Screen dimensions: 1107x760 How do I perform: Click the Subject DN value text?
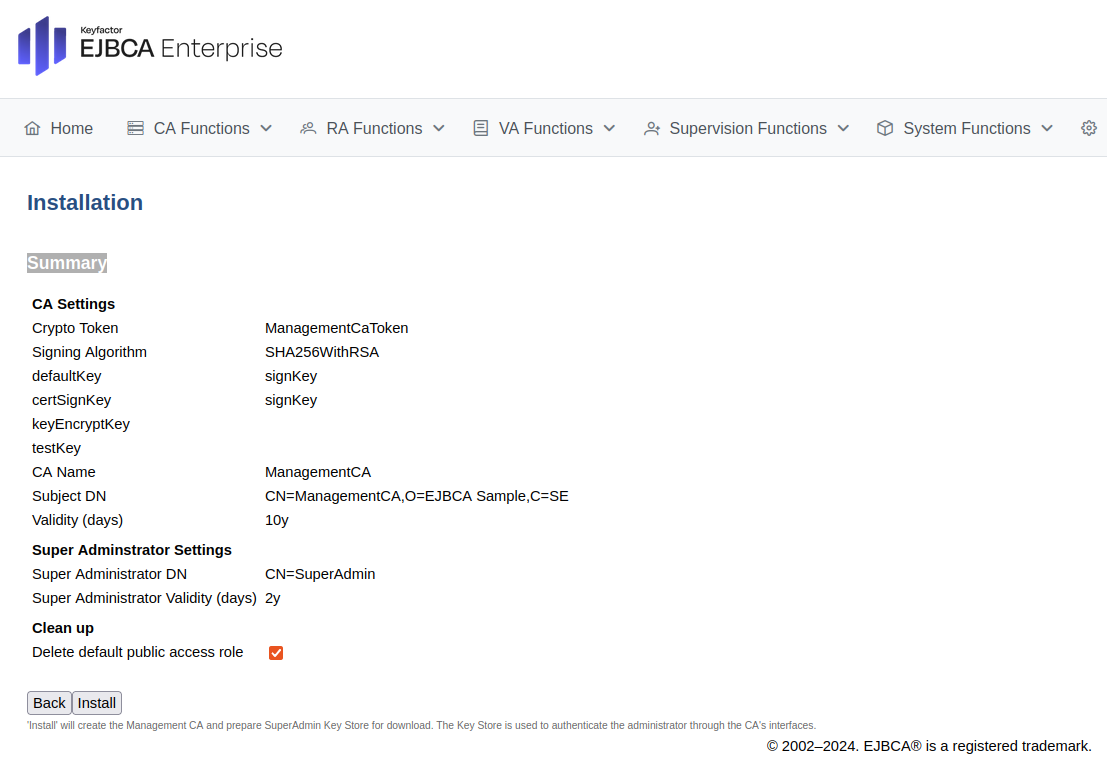pos(416,496)
